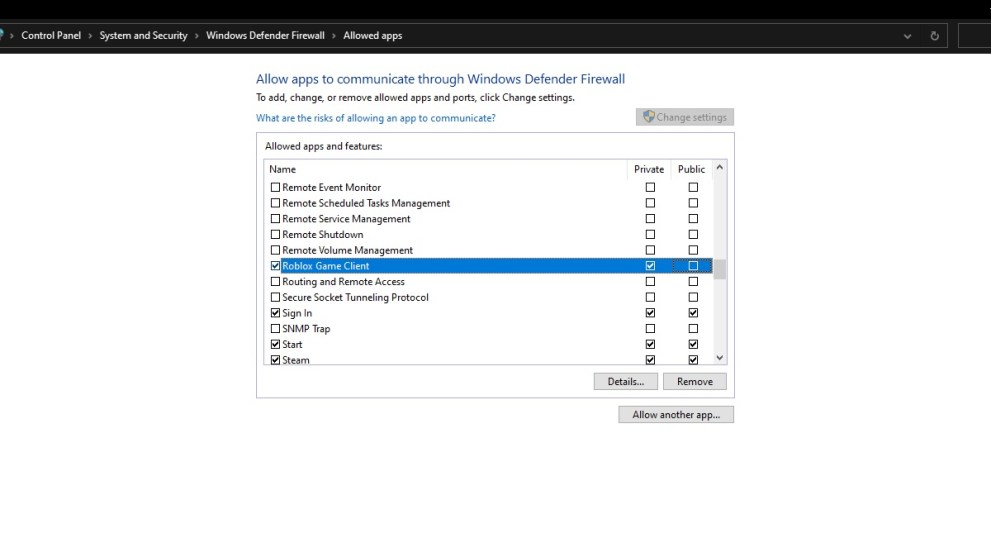
Task: Expand chevron before Control Panel breadcrumb
Action: point(11,36)
